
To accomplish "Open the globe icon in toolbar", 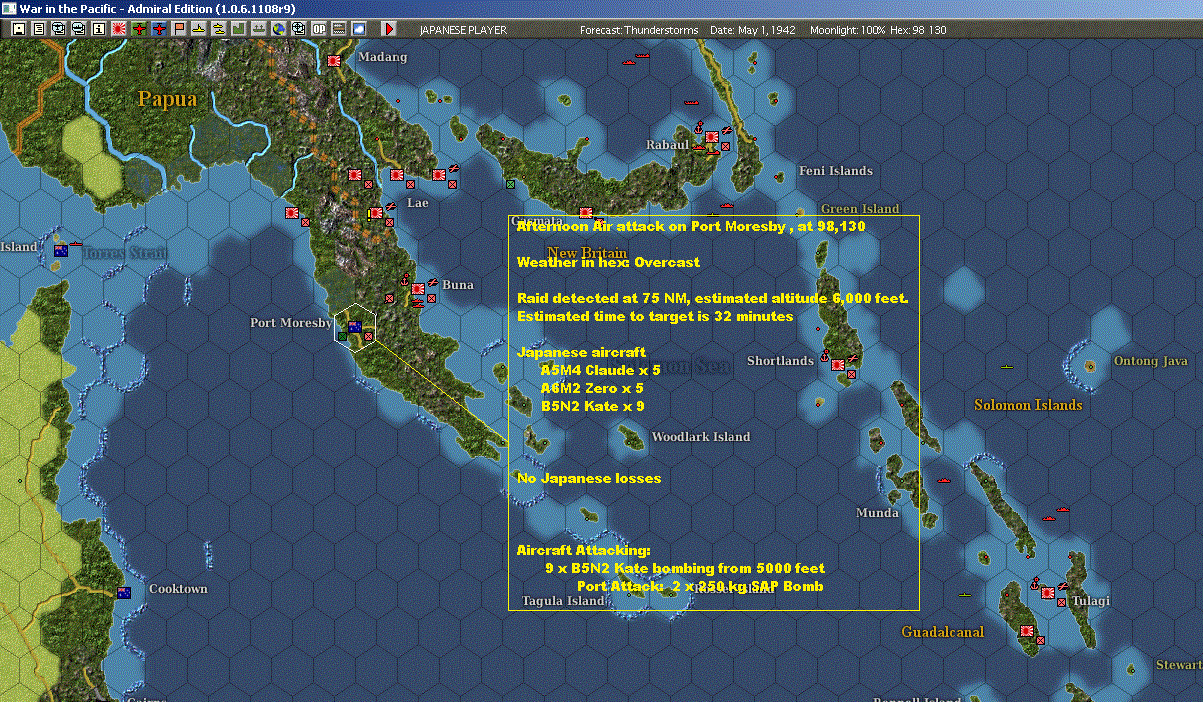I will 279,29.
